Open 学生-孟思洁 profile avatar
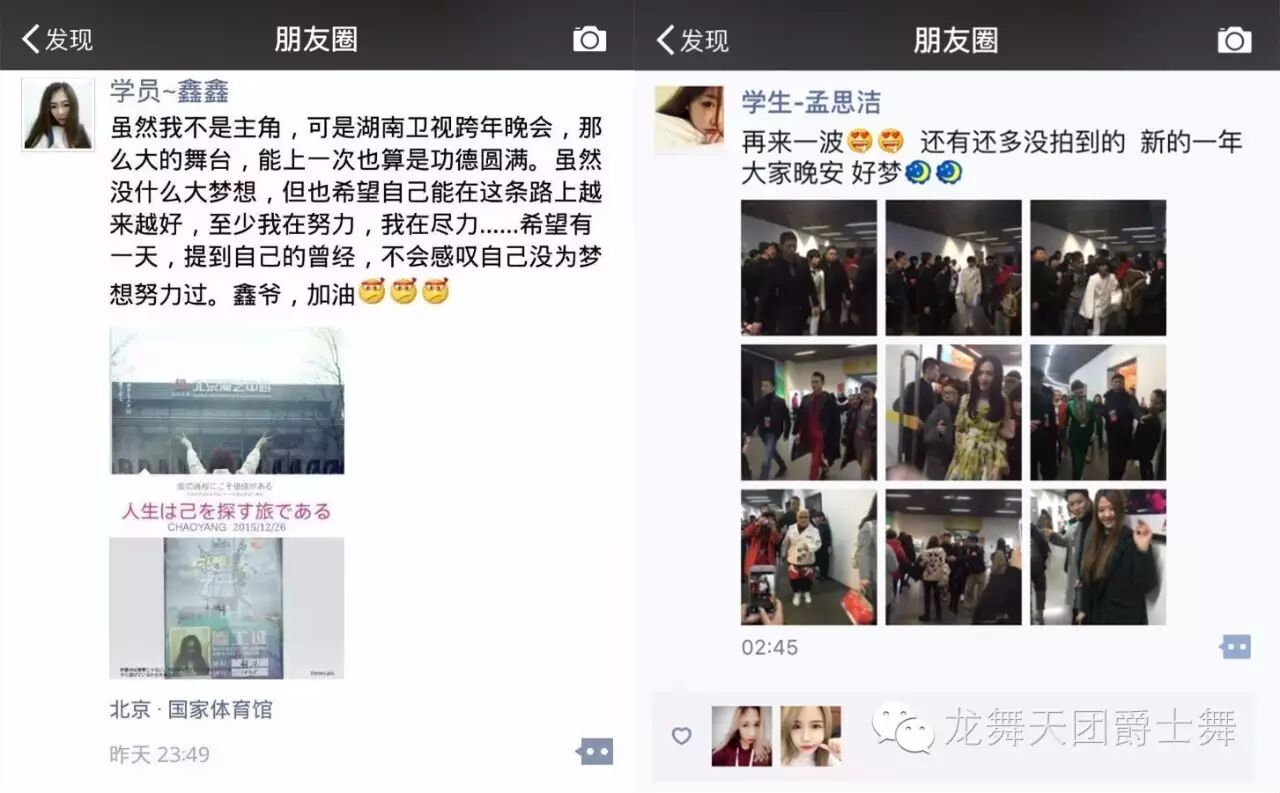This screenshot has height=793, width=1280. [689, 120]
